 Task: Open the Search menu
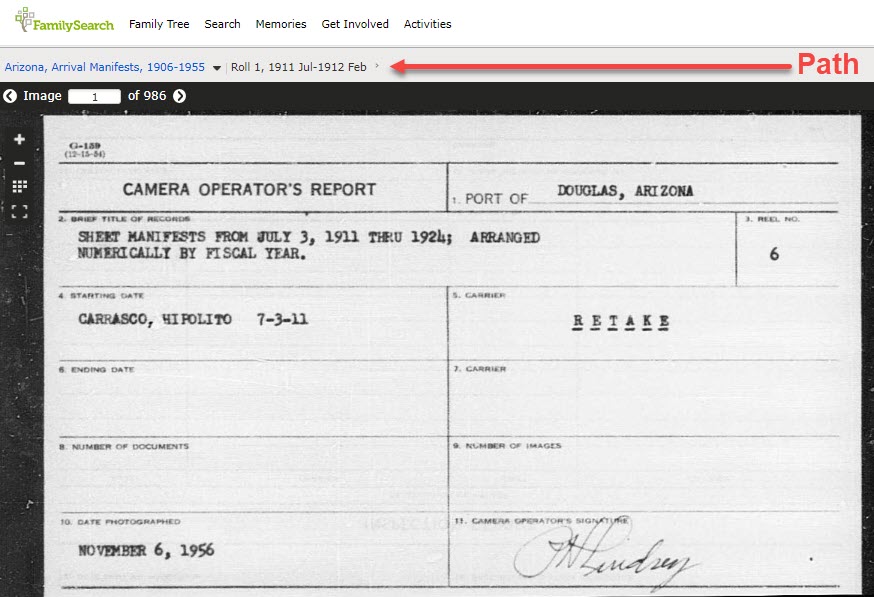[x=222, y=24]
